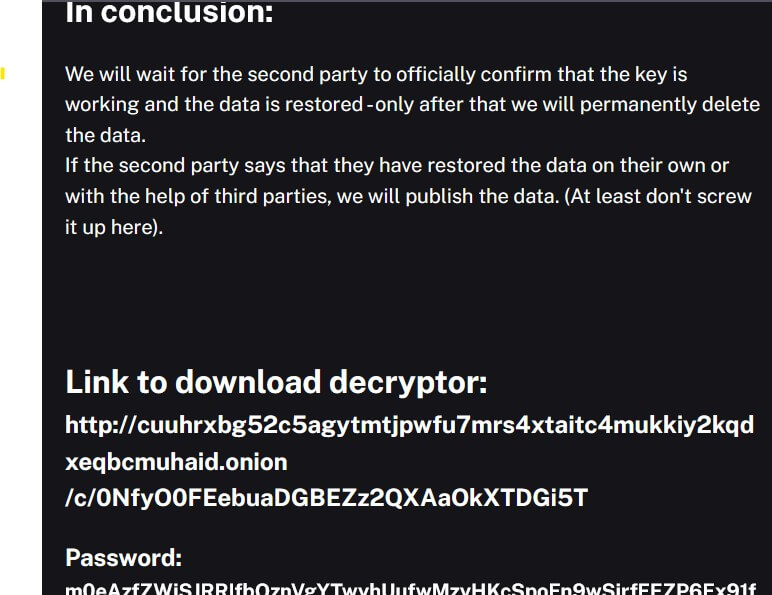Click the small yellow marker on left edge

tap(3, 73)
